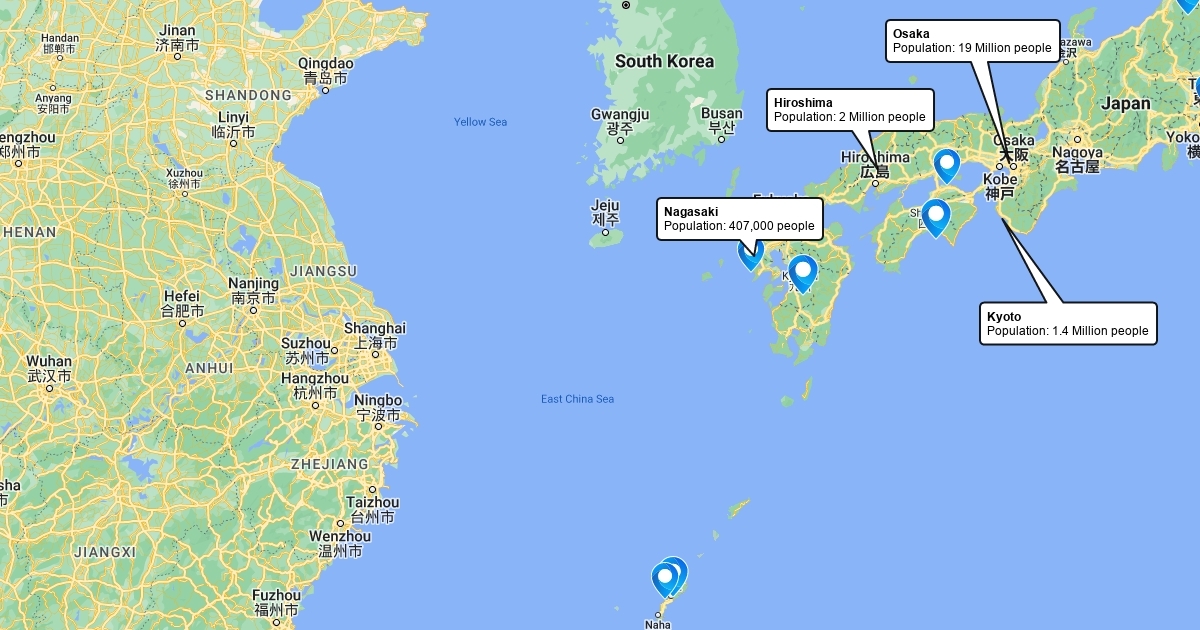Screen dimensions: 1200x630
Task: Select the Japan country label
Action: [1126, 103]
